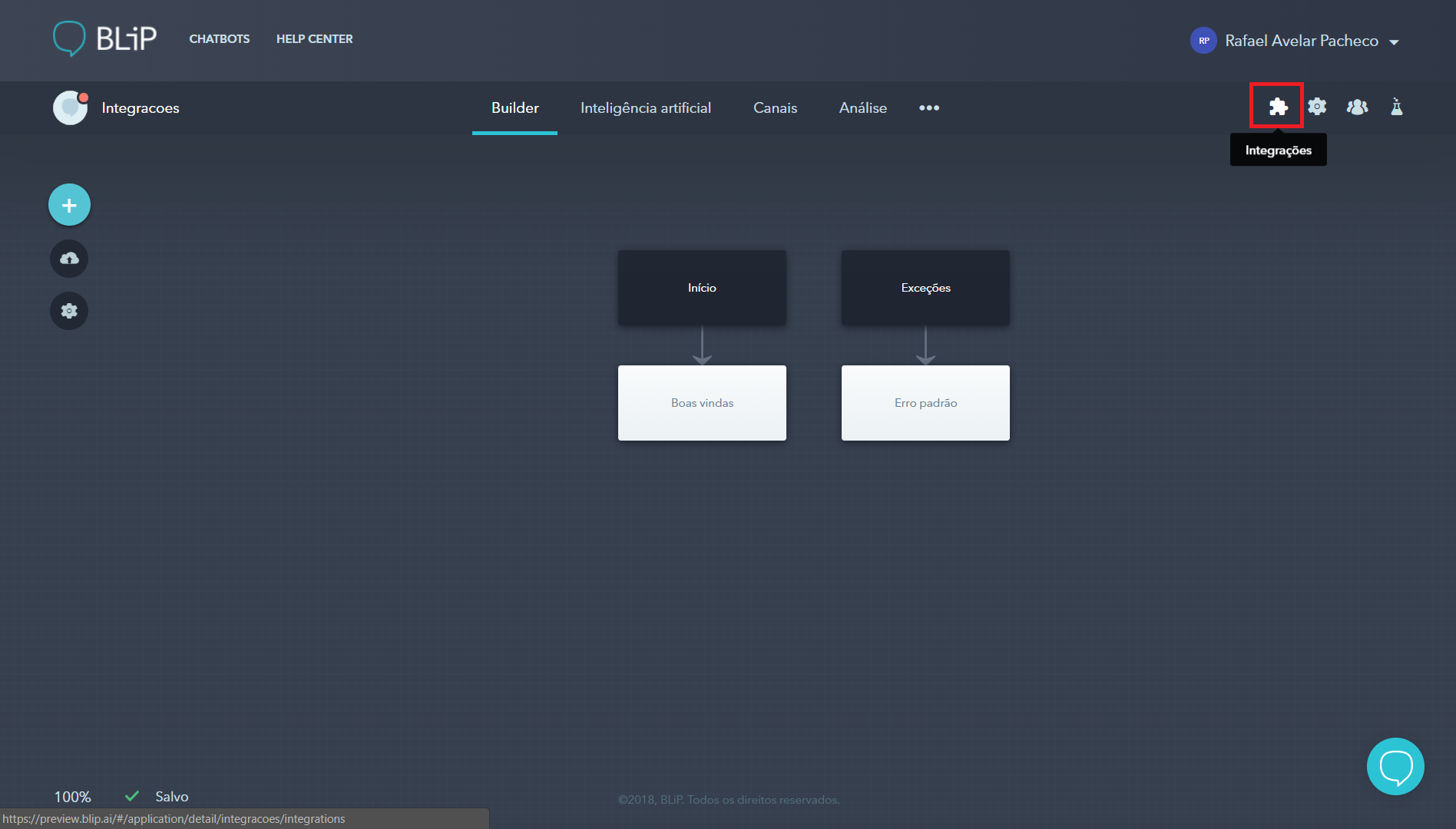Screen dimensions: 1456x829
Task: Click the Integracoes bot avatar
Action: (70, 107)
